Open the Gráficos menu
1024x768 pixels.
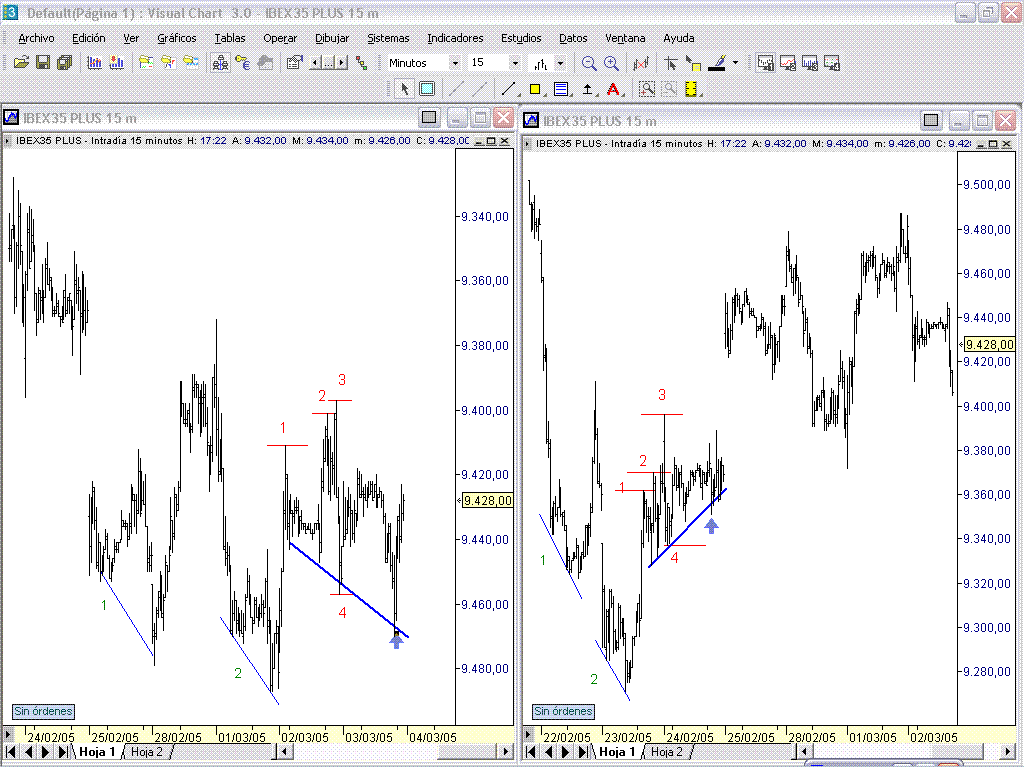pos(176,38)
